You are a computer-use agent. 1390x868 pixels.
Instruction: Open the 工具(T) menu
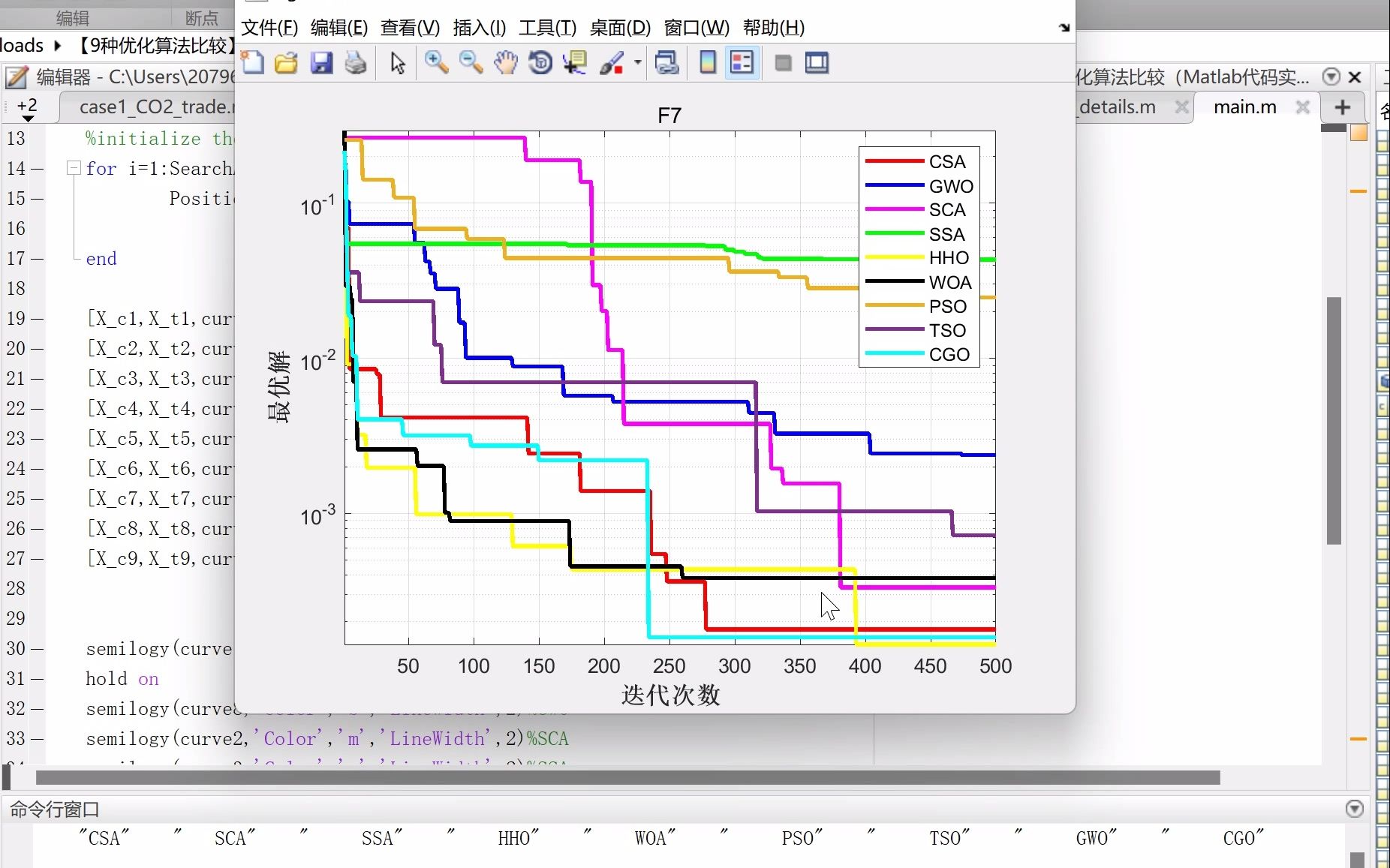tap(547, 28)
